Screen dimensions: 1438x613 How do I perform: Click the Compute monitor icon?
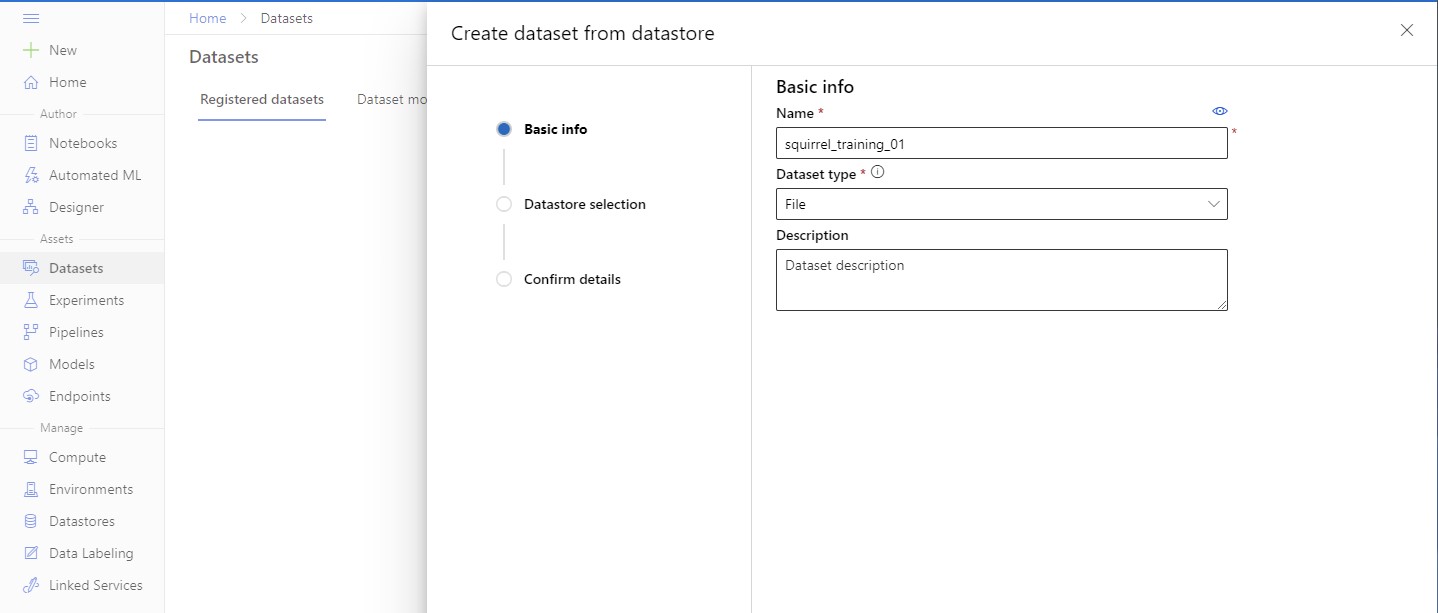pyautogui.click(x=31, y=457)
